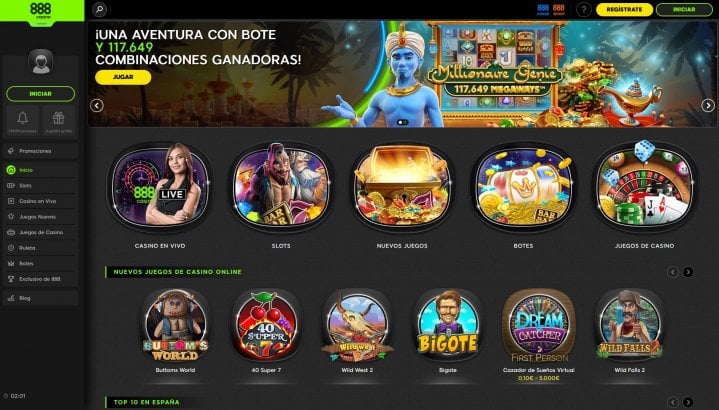Open the gift box icon in sidebar
The height and width of the screenshot is (410, 719).
(x=58, y=122)
